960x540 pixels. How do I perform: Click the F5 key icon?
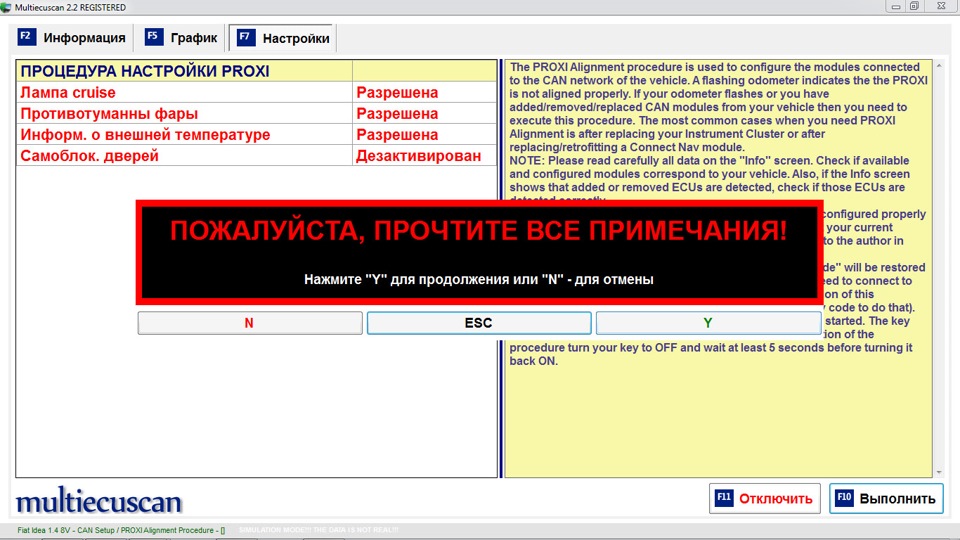click(154, 37)
